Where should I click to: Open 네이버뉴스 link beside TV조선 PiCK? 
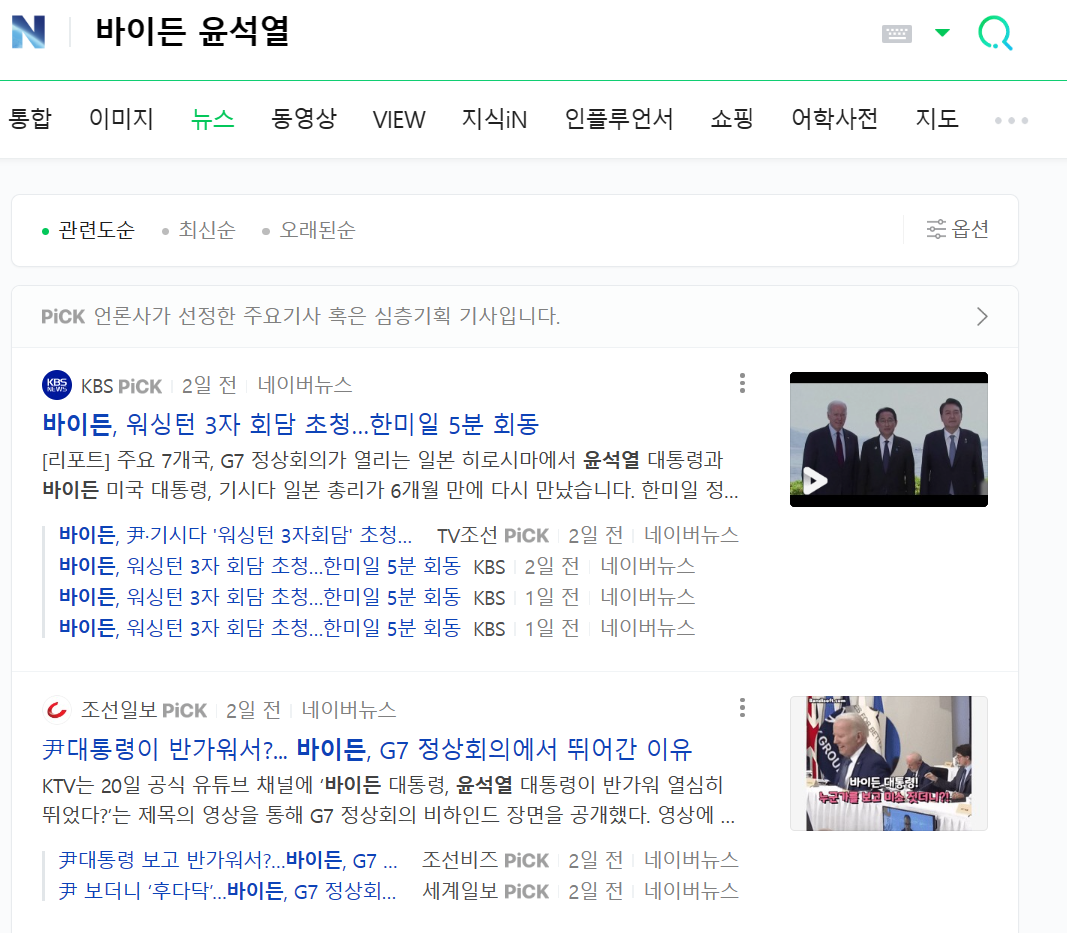(x=691, y=535)
